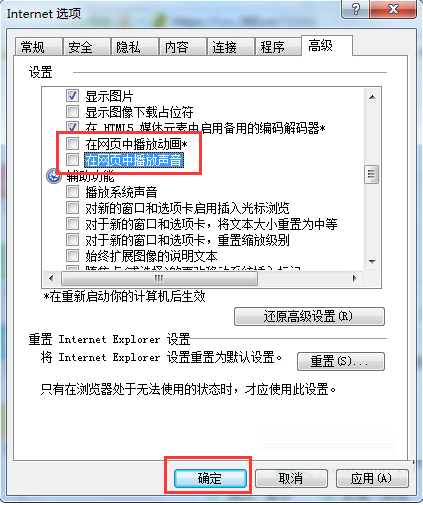
Task: Click the settings list scroll up arrow
Action: 372,97
